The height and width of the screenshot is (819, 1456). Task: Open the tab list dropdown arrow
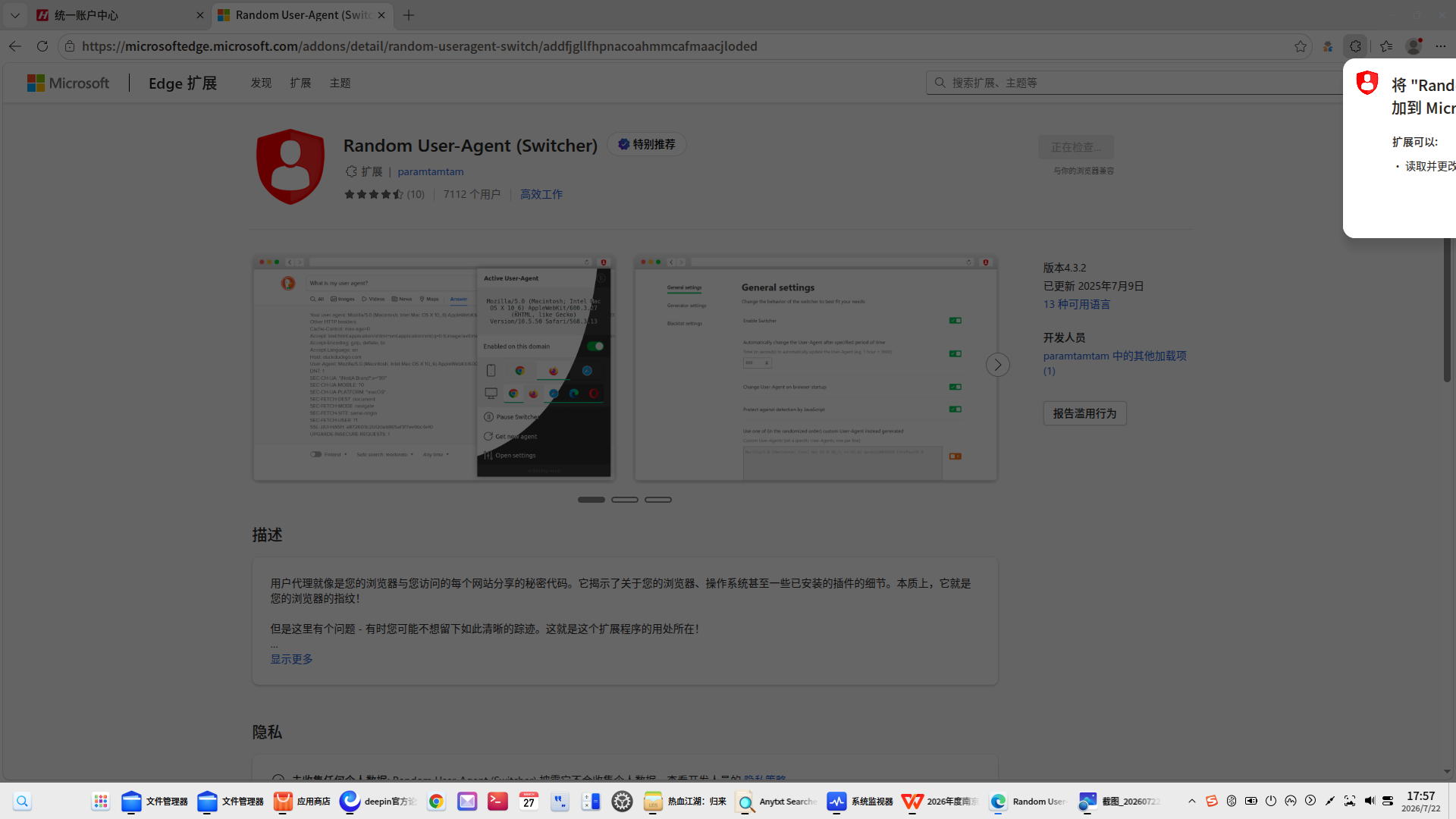tap(14, 15)
